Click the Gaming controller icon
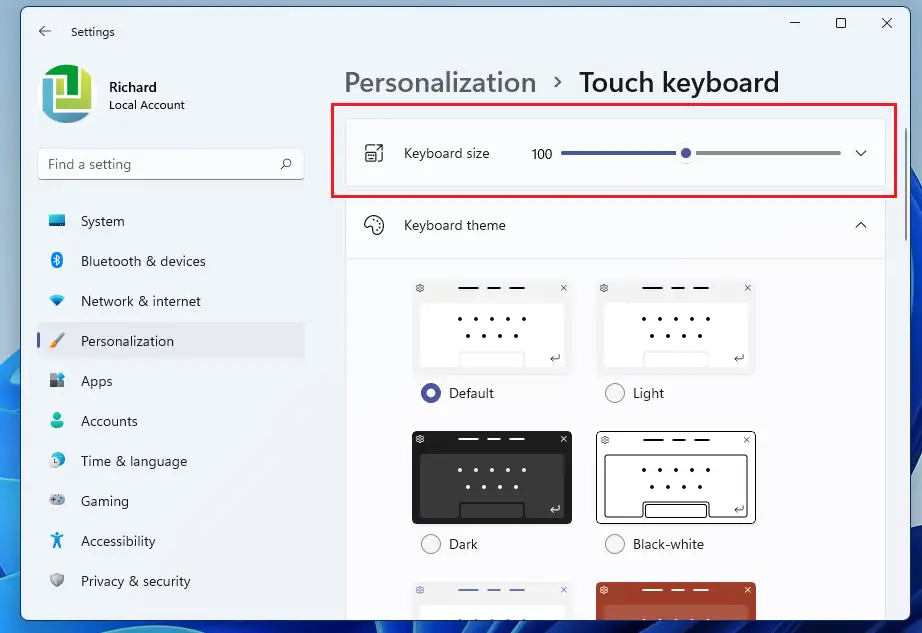Viewport: 922px width, 633px height. point(57,500)
